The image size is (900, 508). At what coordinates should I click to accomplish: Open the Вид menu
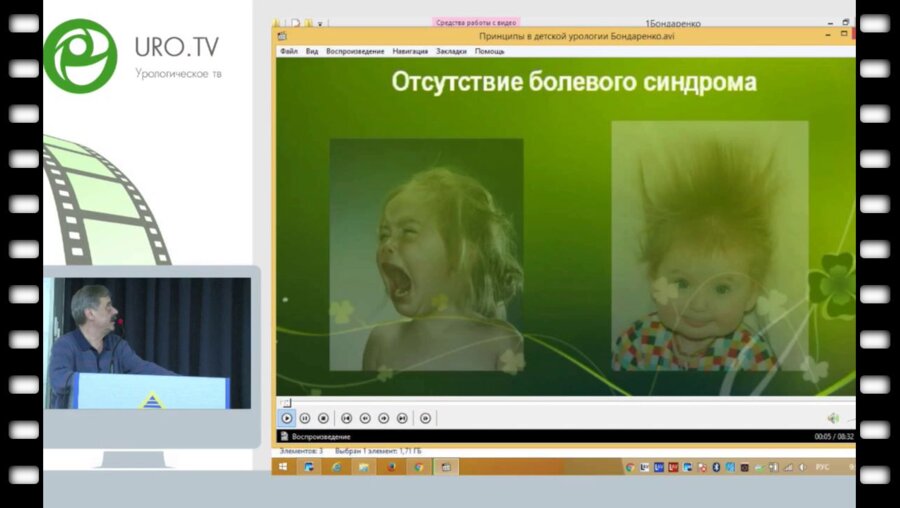point(312,51)
